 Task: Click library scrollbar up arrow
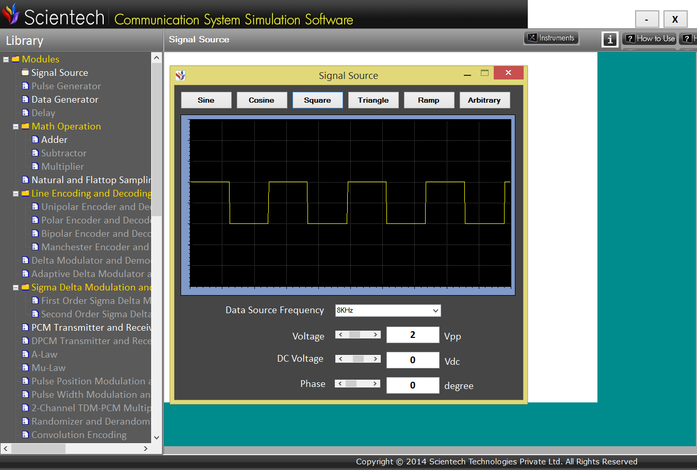point(156,58)
